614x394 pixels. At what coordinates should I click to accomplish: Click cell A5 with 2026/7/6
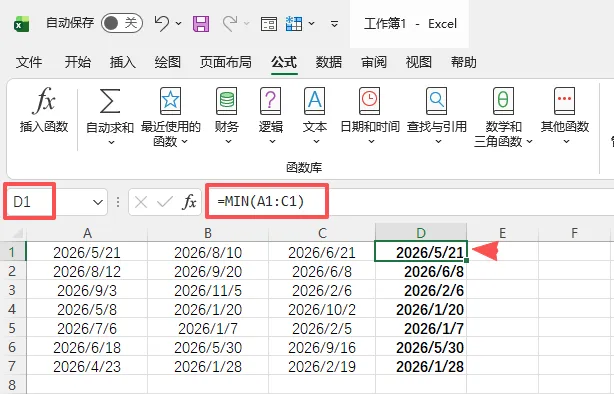click(87, 328)
